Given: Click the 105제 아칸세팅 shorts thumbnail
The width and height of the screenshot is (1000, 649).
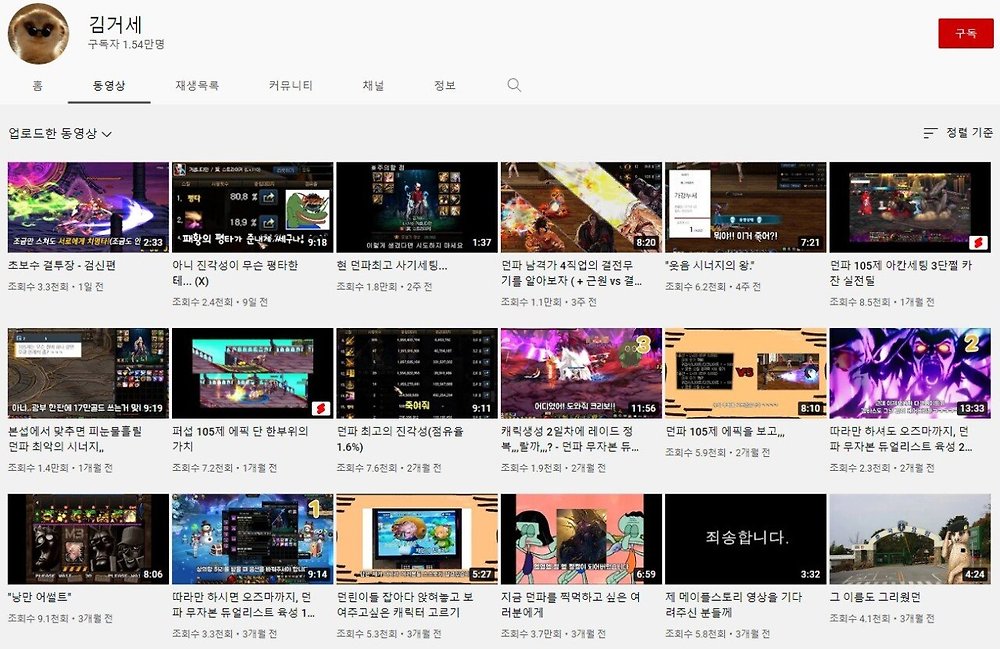Looking at the screenshot, I should tap(910, 207).
